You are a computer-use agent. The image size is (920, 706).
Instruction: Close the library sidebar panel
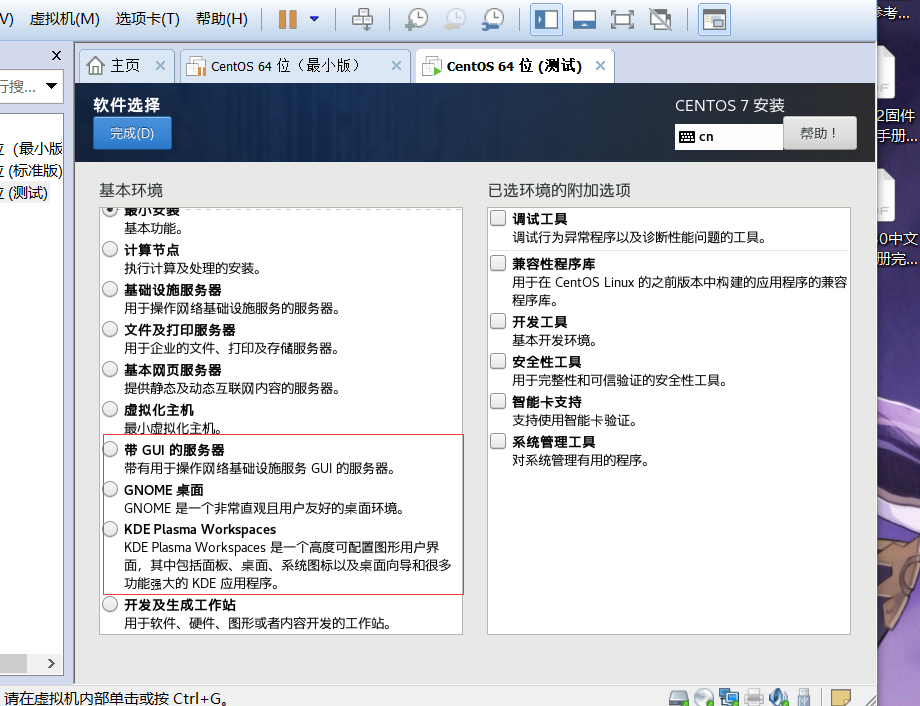(56, 56)
